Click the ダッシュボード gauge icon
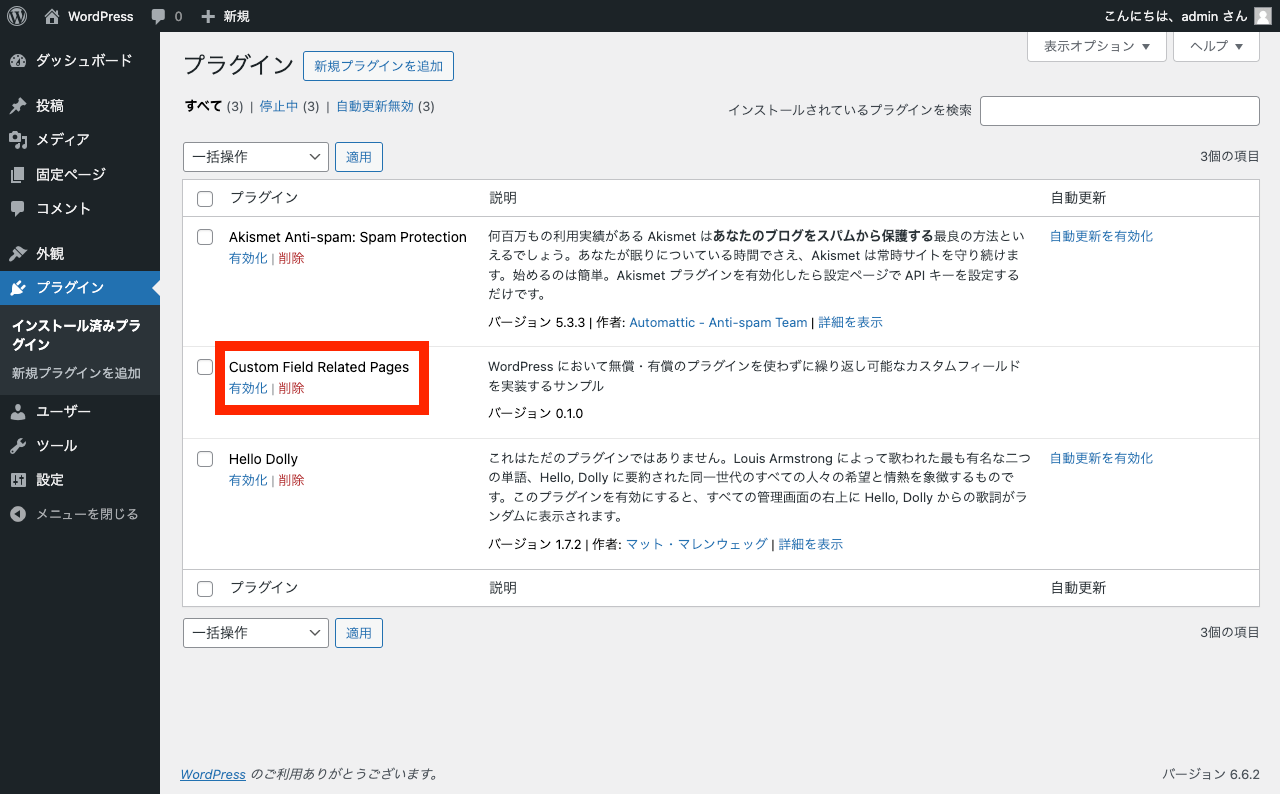1280x794 pixels. coord(18,61)
